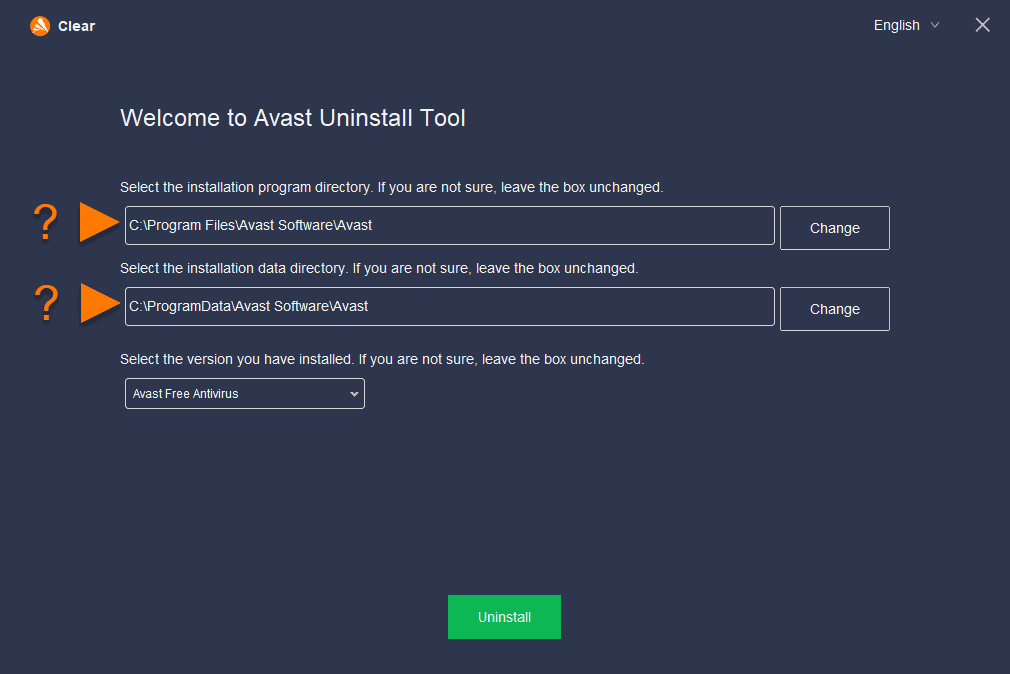Click the select installed version instruction text
Image resolution: width=1010 pixels, height=674 pixels.
click(381, 359)
